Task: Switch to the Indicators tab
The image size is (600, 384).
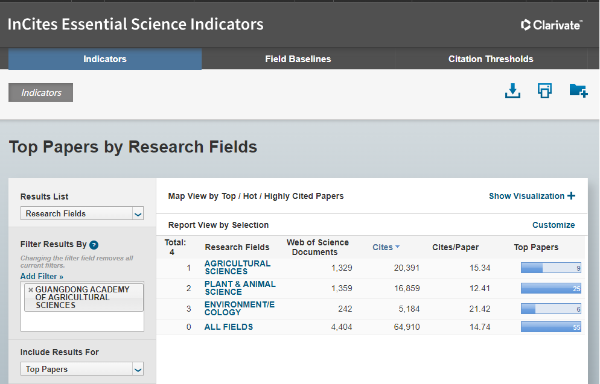Action: pyautogui.click(x=105, y=59)
